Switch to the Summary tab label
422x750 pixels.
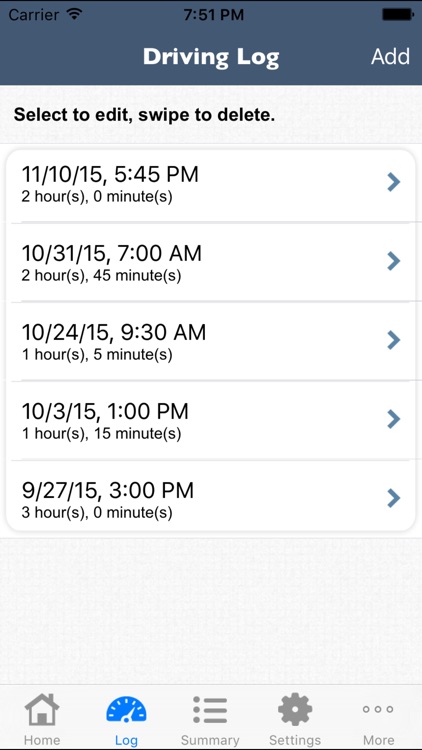pos(210,740)
